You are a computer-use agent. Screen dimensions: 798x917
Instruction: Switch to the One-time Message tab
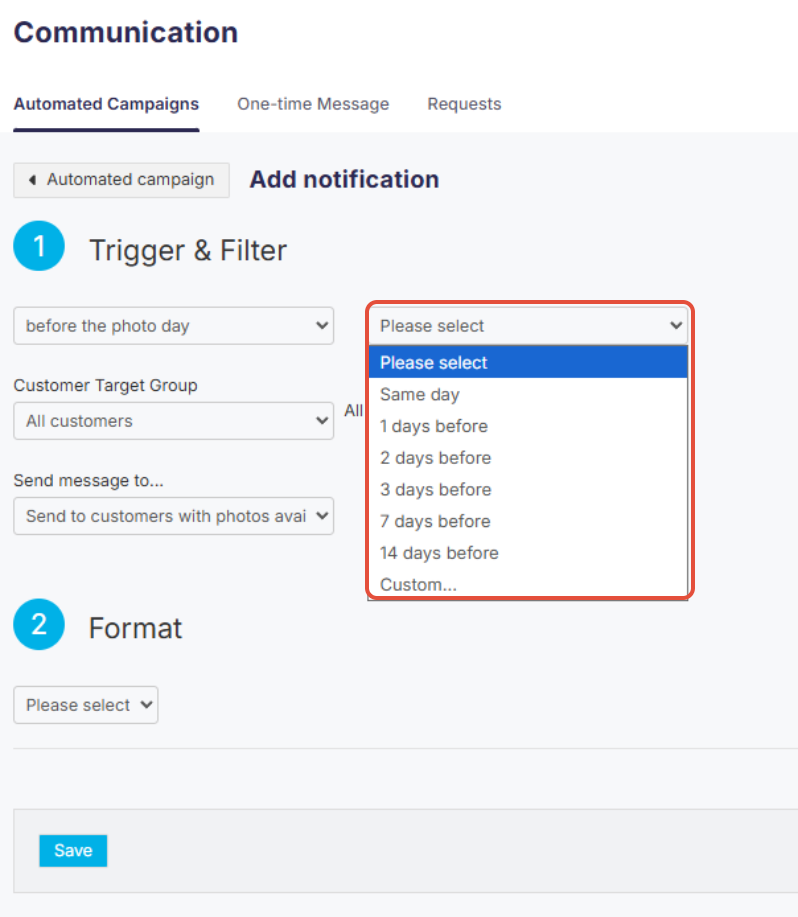pos(313,104)
